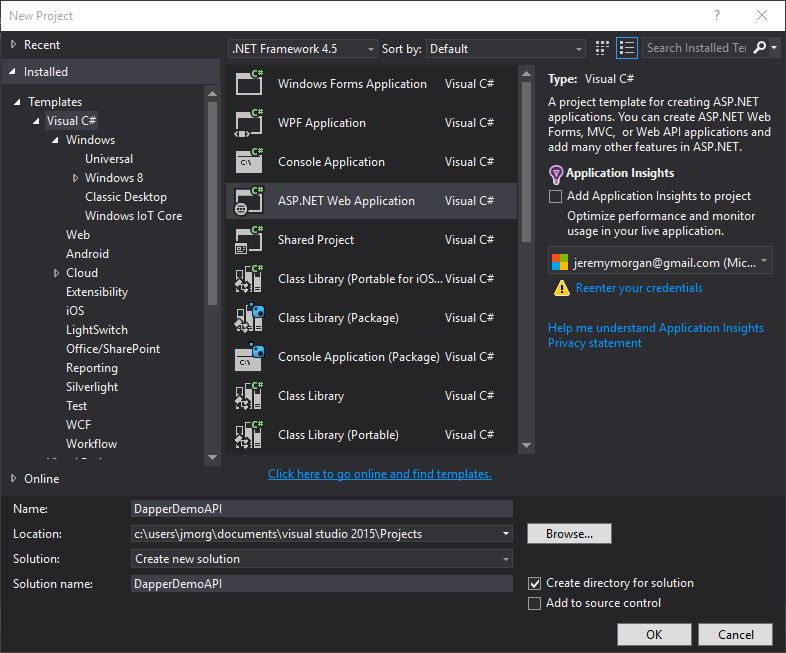Select the Android template category
Screen dimensions: 786x653
click(x=87, y=254)
